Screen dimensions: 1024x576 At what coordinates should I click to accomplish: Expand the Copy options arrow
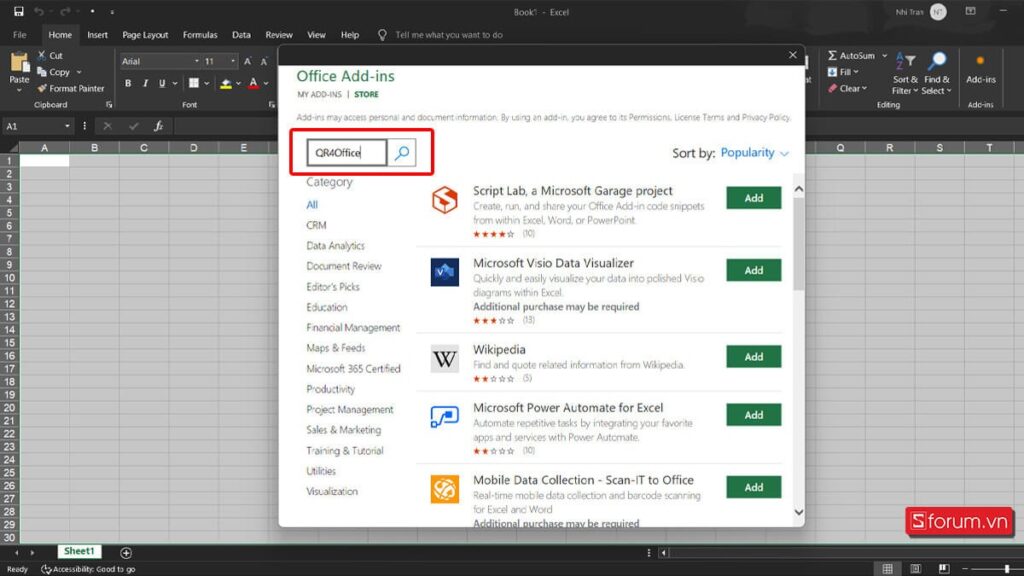[x=79, y=72]
